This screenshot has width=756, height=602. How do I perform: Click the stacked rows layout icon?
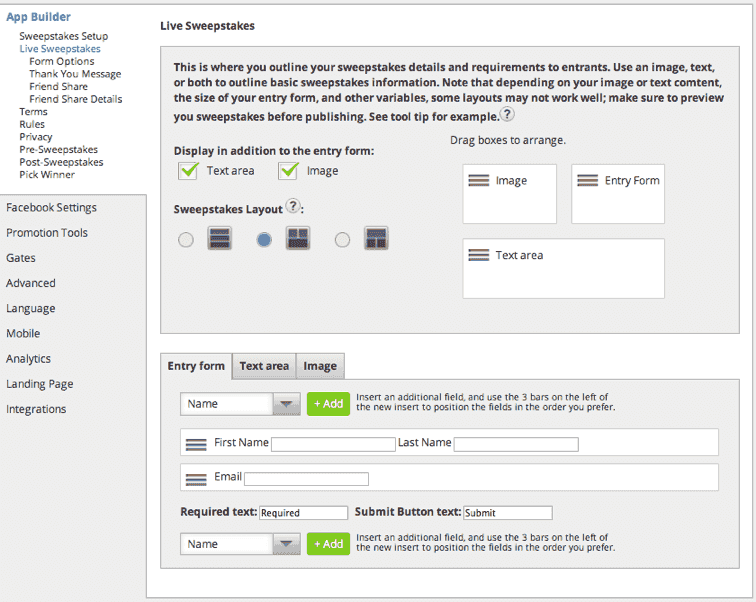tap(219, 239)
